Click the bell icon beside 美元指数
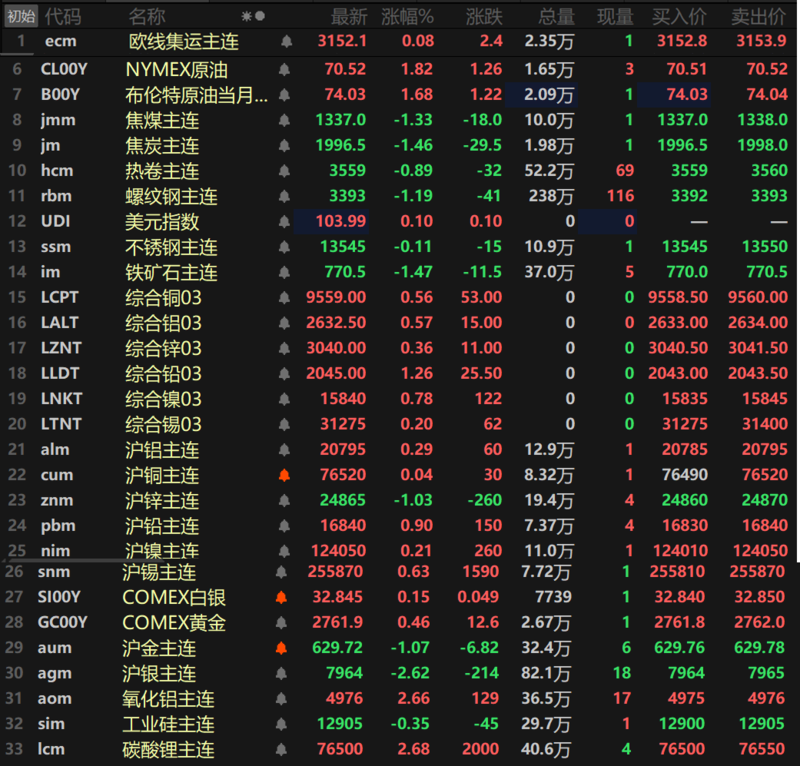The width and height of the screenshot is (800, 766). pyautogui.click(x=284, y=222)
